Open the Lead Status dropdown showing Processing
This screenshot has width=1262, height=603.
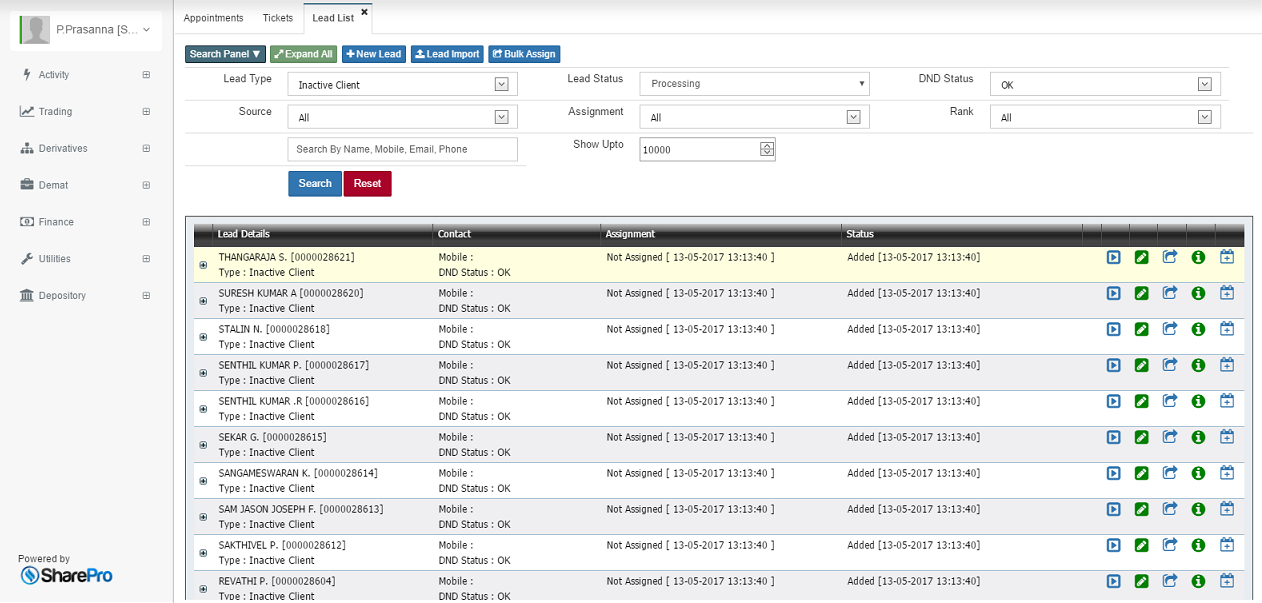tap(754, 83)
